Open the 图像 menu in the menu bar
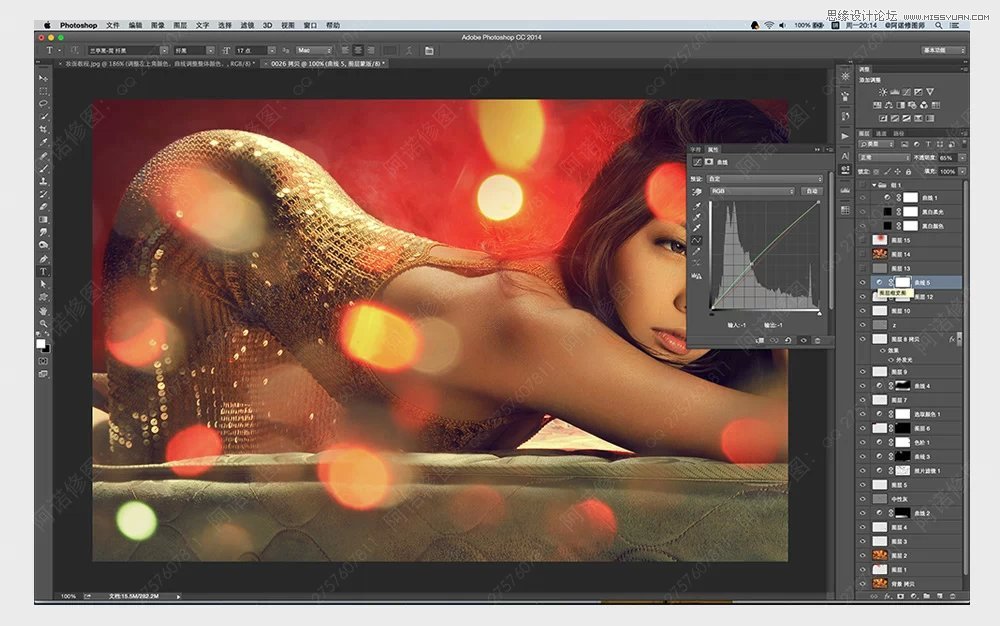Viewport: 1000px width, 626px height. tap(157, 25)
